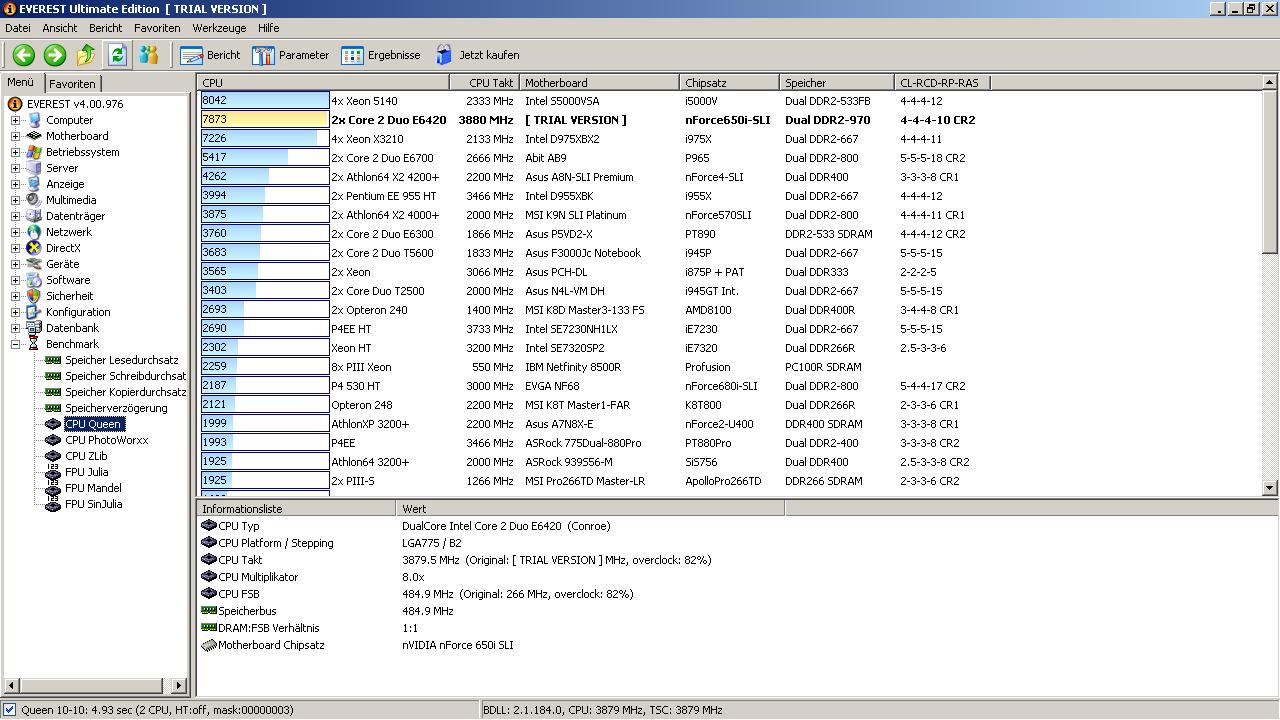This screenshot has height=720, width=1280.
Task: Expand the Netzwerk tree node
Action: coord(16,232)
